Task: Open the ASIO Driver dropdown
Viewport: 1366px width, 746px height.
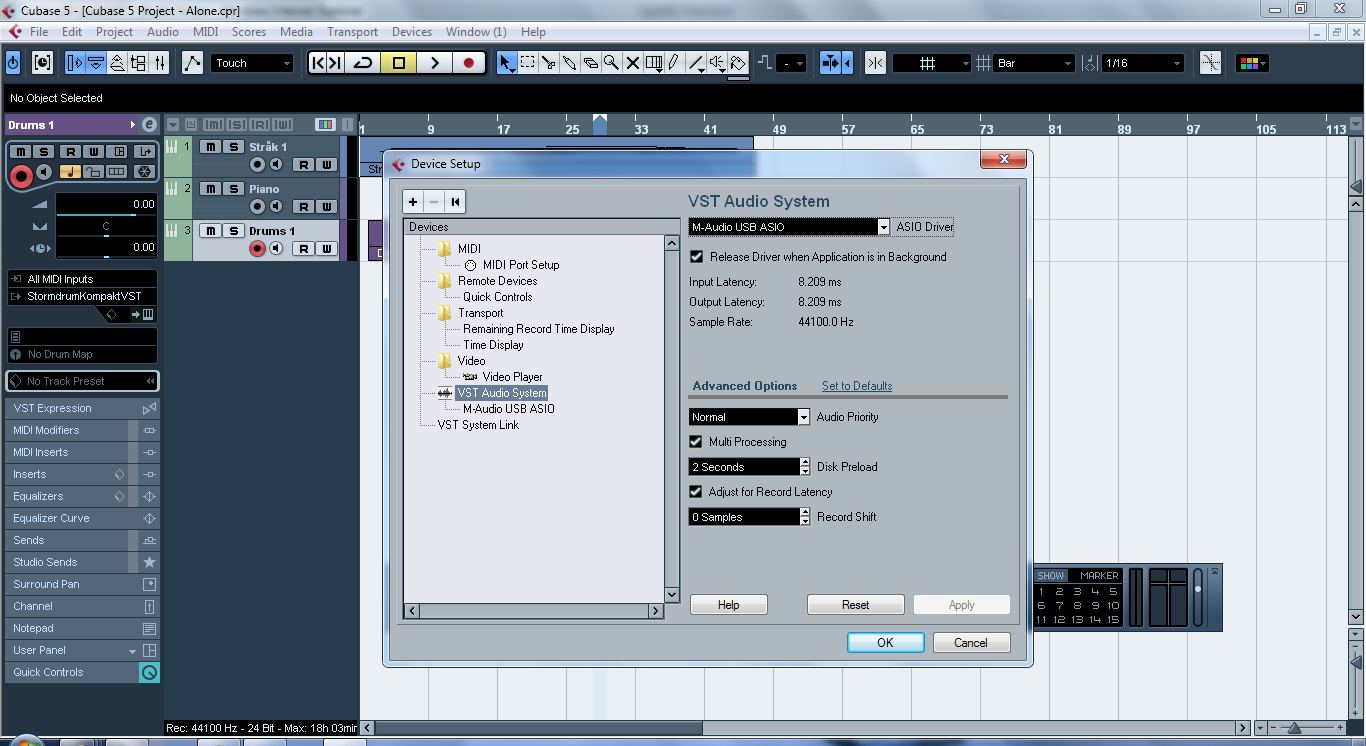Action: (x=883, y=227)
